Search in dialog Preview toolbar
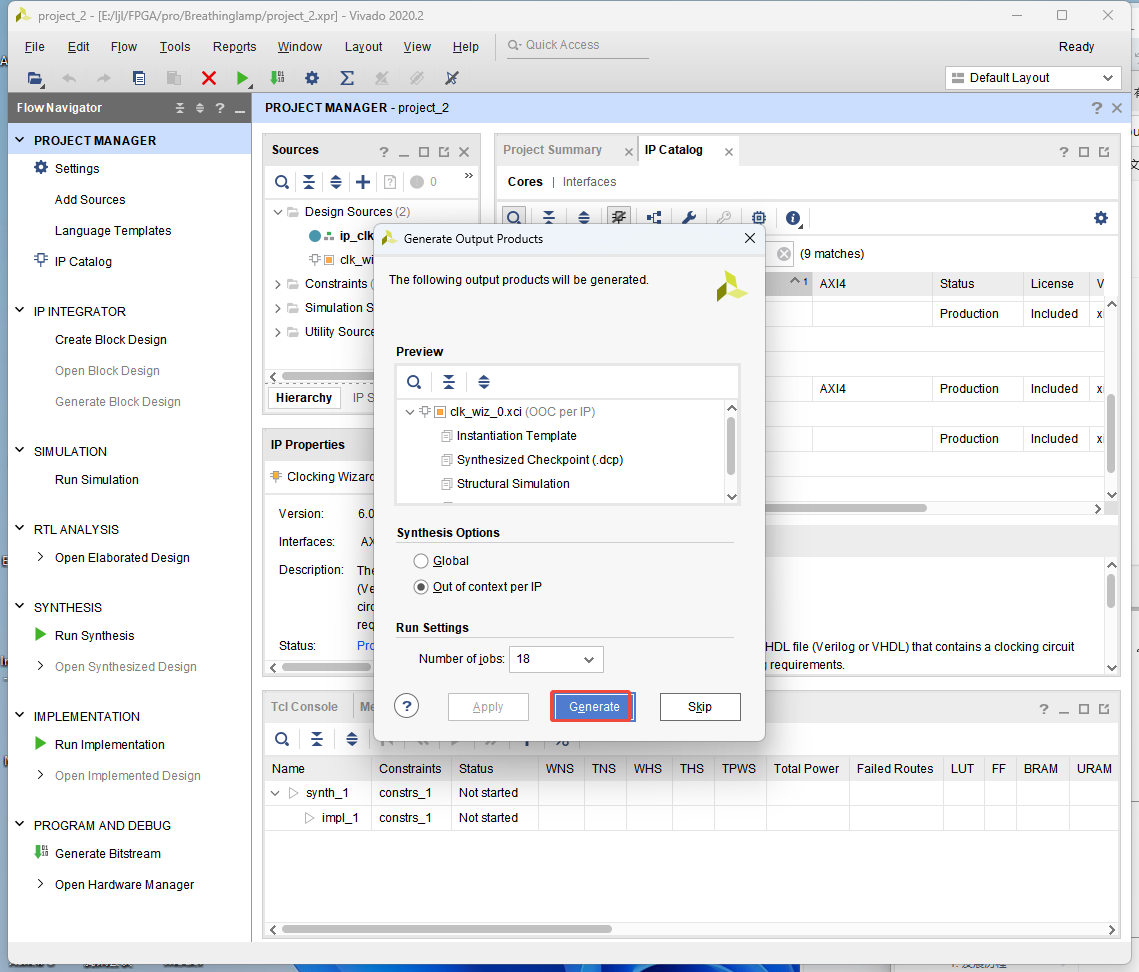 click(x=414, y=382)
